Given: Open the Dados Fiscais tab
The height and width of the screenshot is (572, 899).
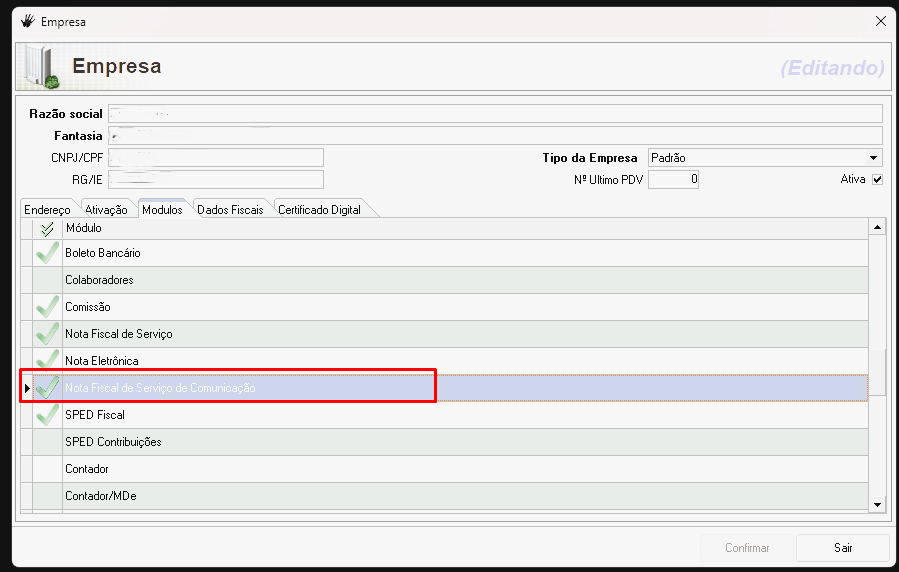Looking at the screenshot, I should 230,210.
